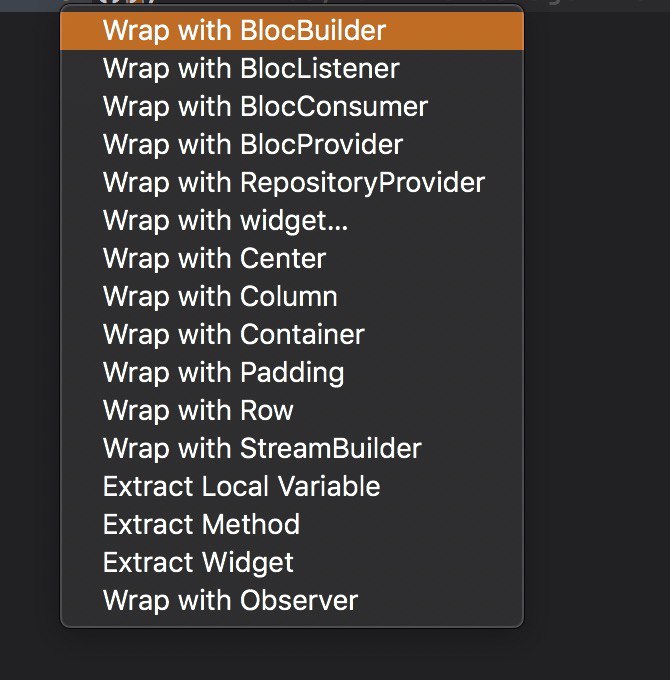Click Wrap with Observer
The height and width of the screenshot is (680, 670).
[x=292, y=601]
